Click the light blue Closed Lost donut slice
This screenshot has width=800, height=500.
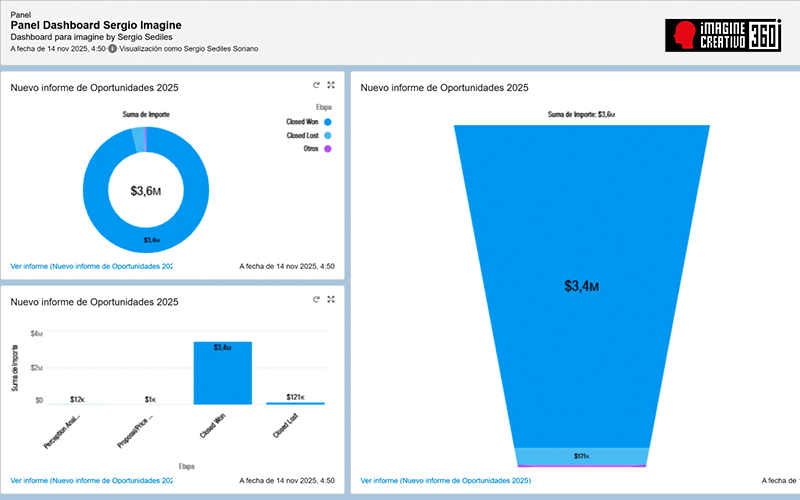[x=138, y=139]
